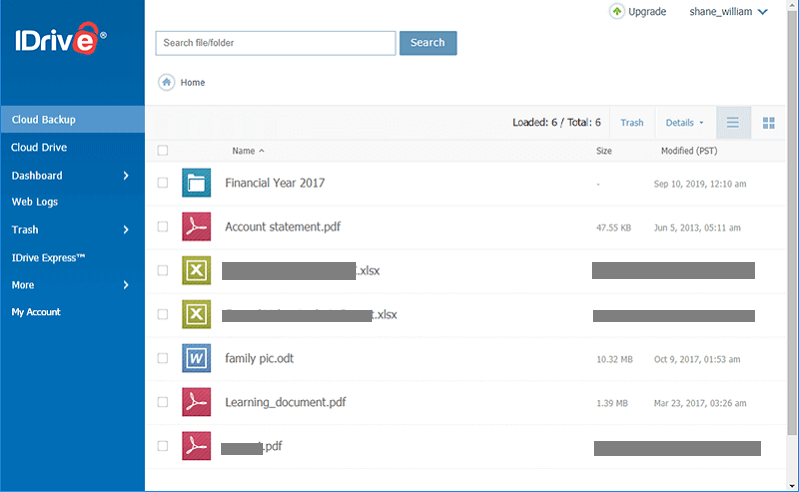
Task: Click the Sep 10, 2019, 12:10 am date
Action: 700,184
